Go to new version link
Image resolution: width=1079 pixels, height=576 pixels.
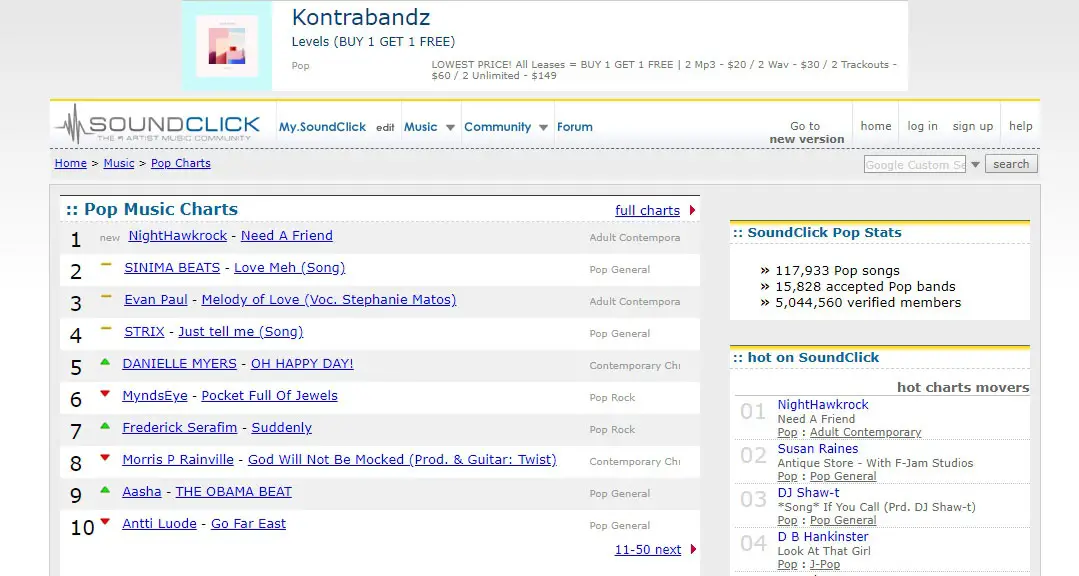coord(806,132)
